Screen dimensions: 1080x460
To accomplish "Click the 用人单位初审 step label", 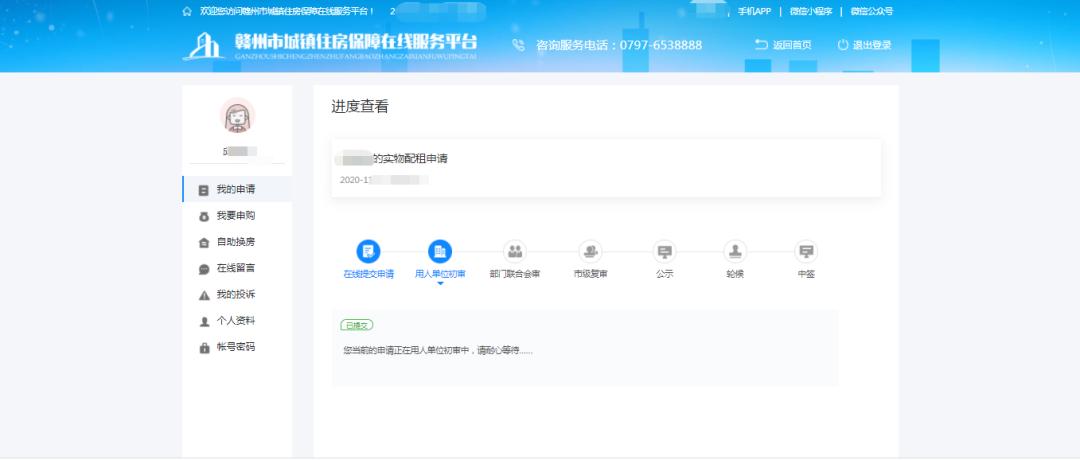I will click(440, 274).
